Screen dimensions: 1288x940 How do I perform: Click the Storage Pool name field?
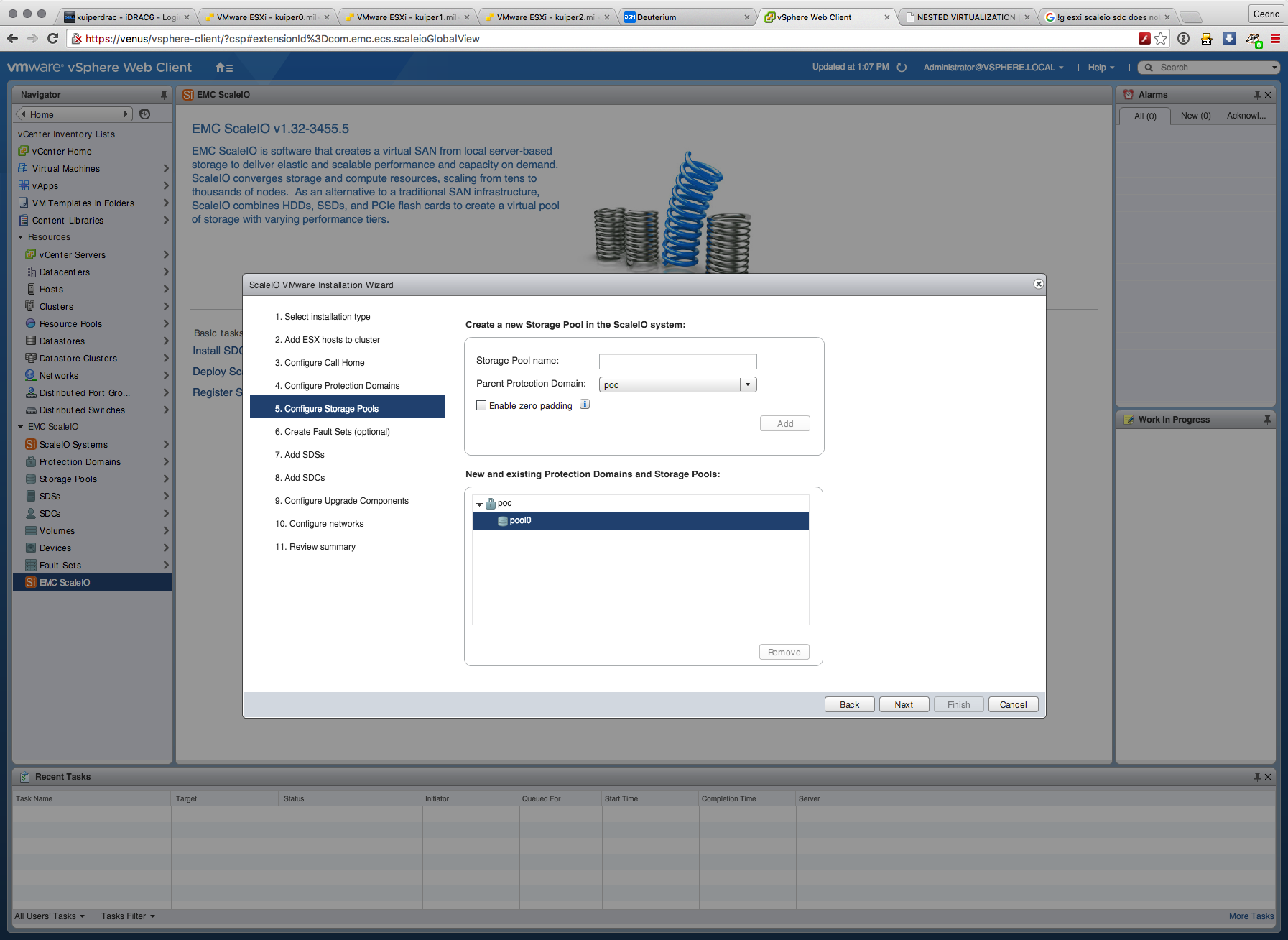point(677,361)
